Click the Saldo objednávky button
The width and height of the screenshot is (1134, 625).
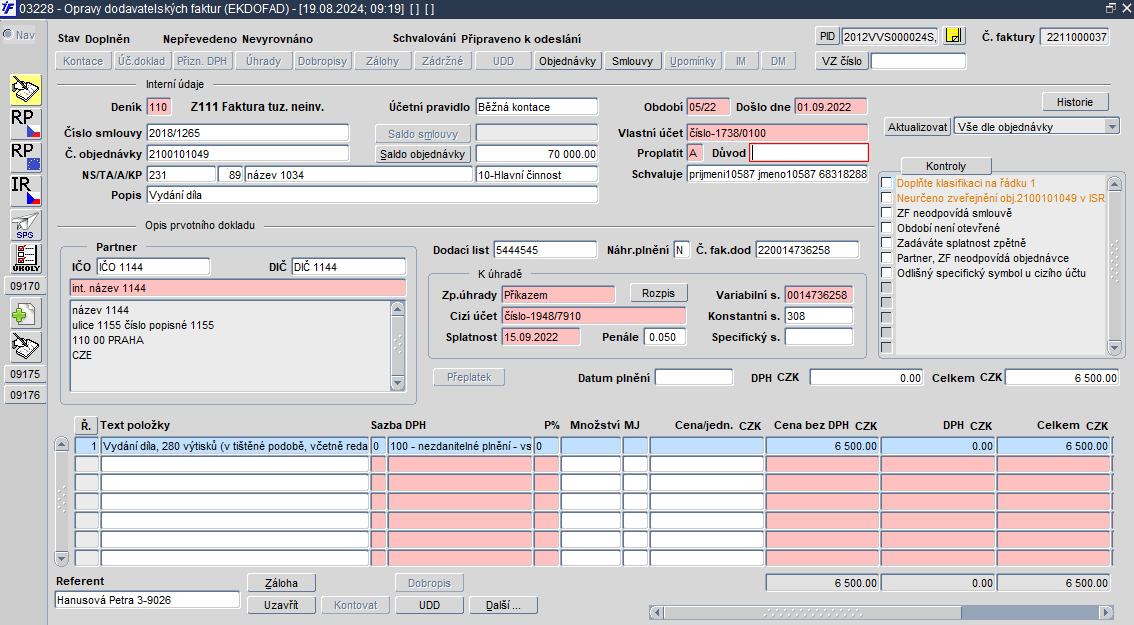[x=423, y=154]
